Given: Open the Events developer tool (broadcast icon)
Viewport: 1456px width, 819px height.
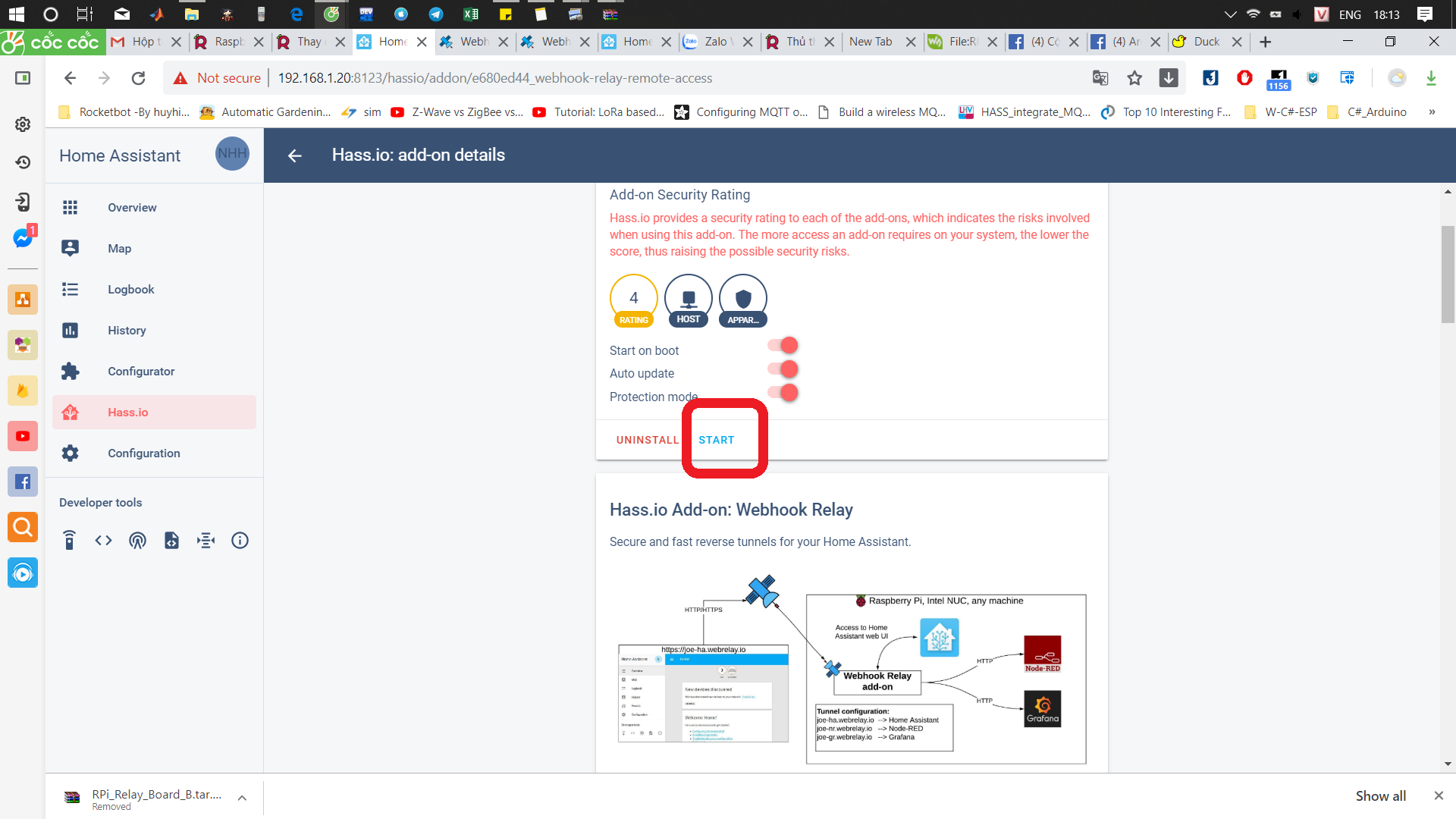Looking at the screenshot, I should pyautogui.click(x=137, y=541).
